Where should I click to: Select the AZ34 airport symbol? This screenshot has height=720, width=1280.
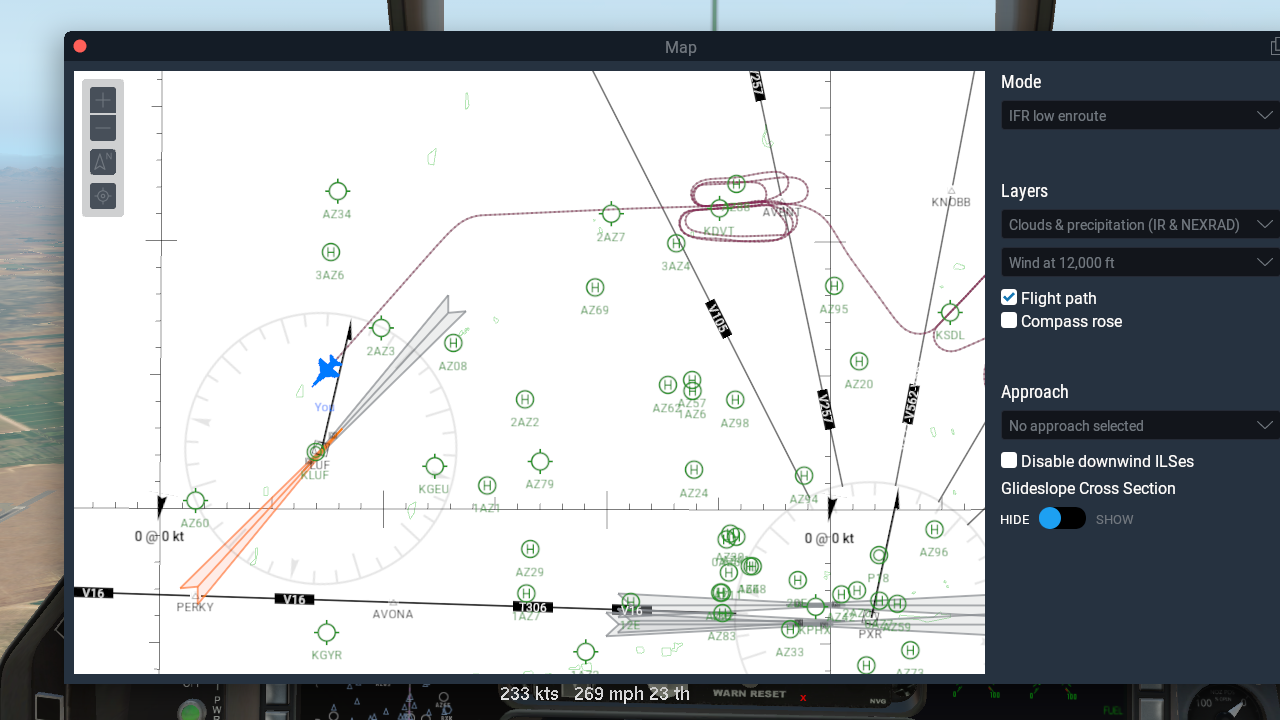[338, 191]
